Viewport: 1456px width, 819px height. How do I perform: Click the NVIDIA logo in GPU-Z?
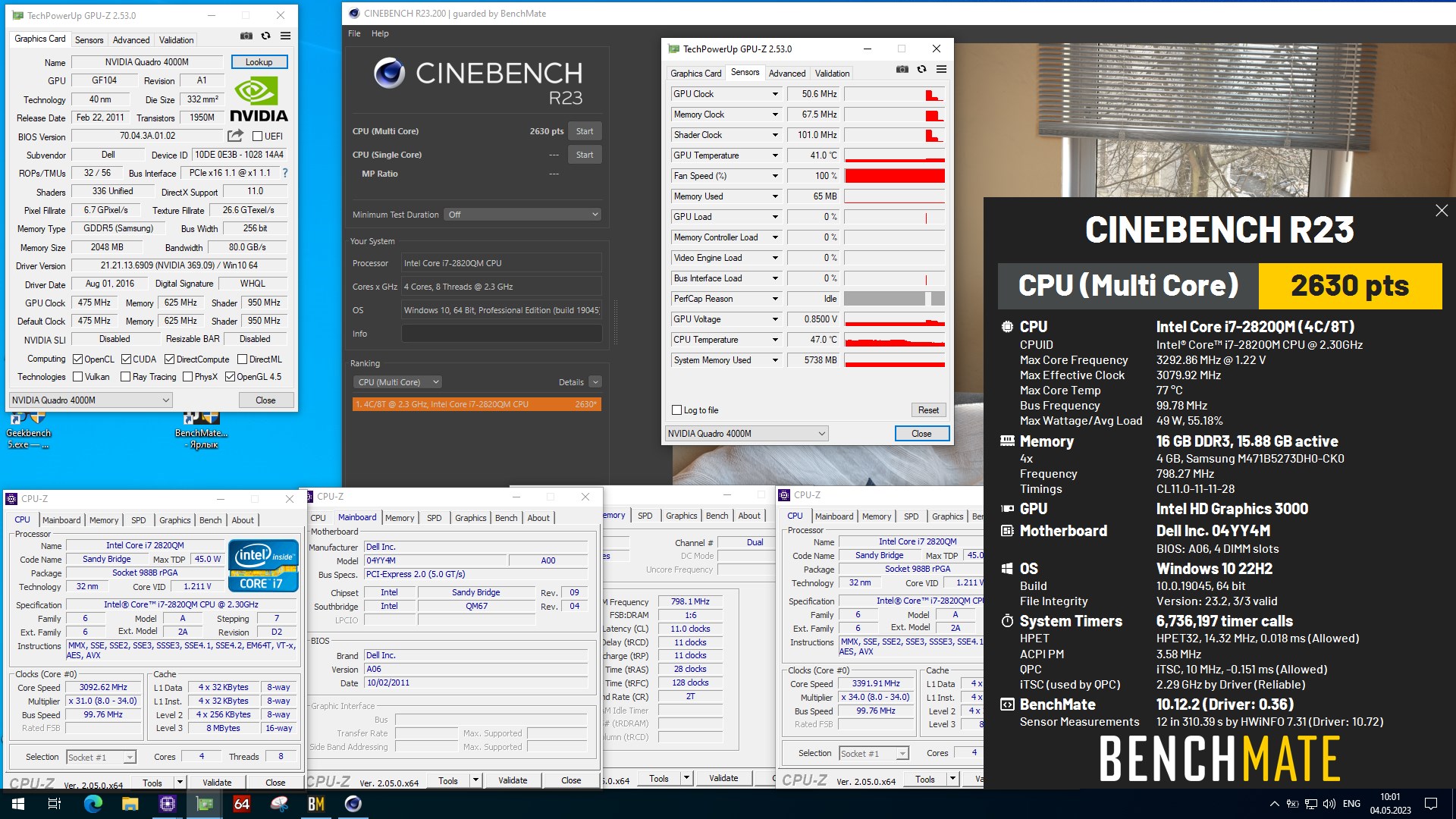click(259, 100)
